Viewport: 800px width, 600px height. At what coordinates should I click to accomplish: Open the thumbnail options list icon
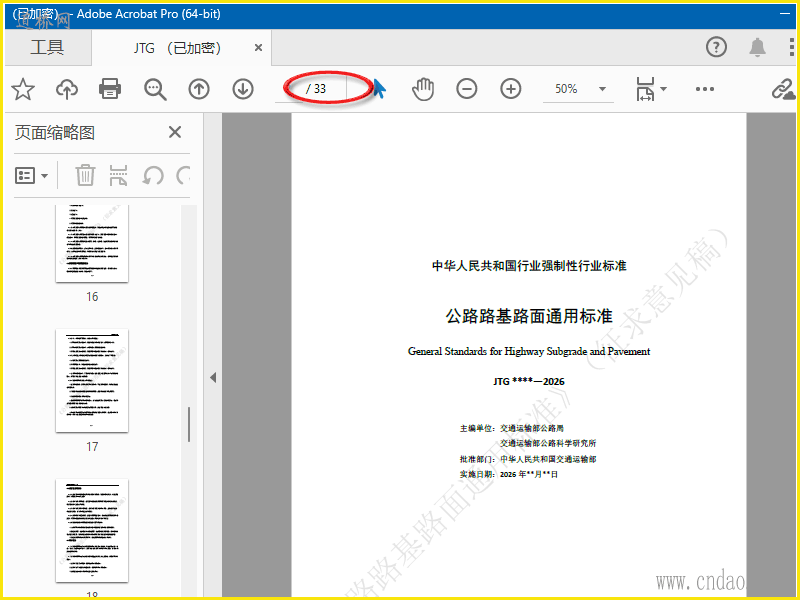click(31, 176)
